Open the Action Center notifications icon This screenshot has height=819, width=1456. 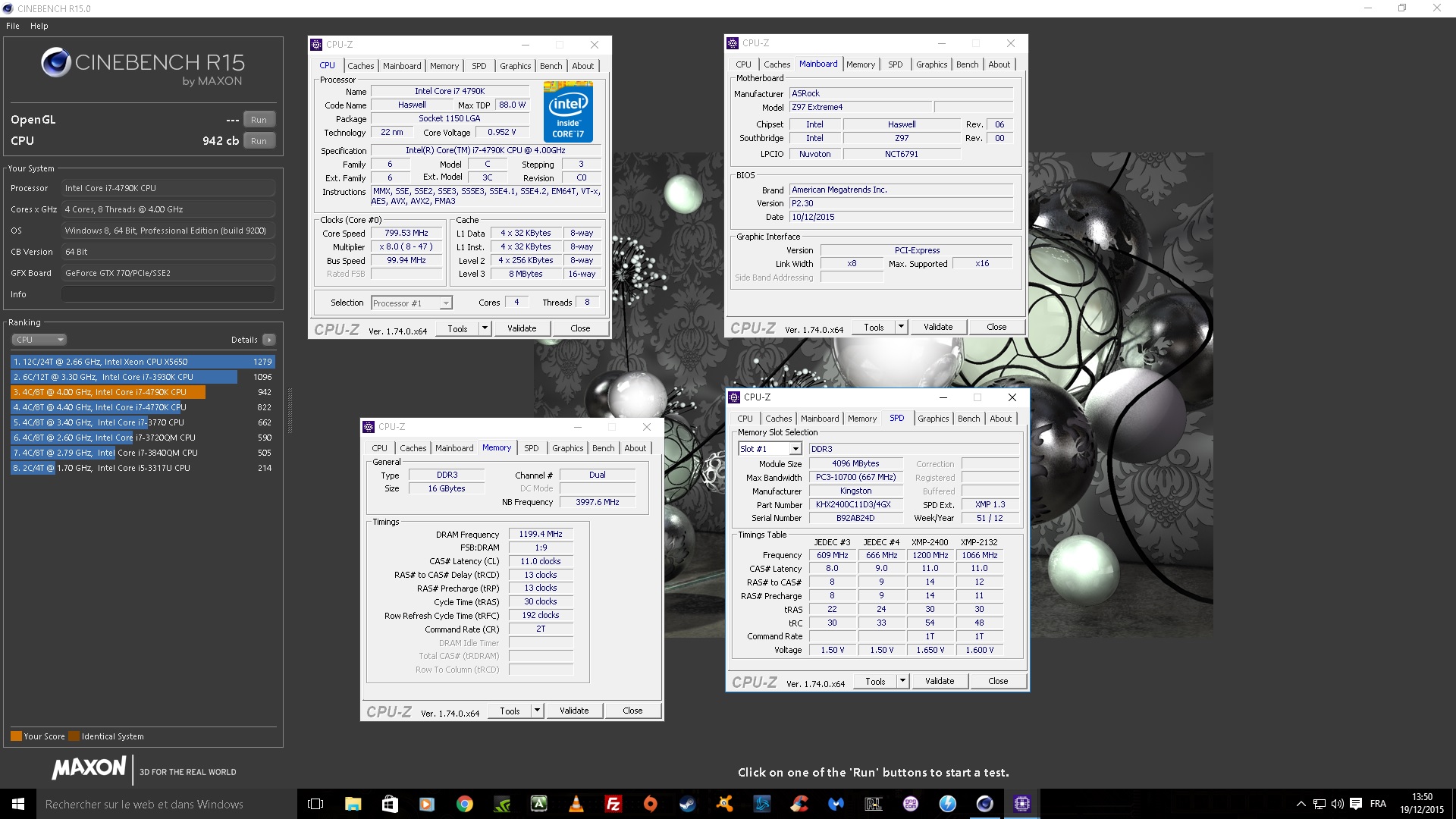[1355, 804]
